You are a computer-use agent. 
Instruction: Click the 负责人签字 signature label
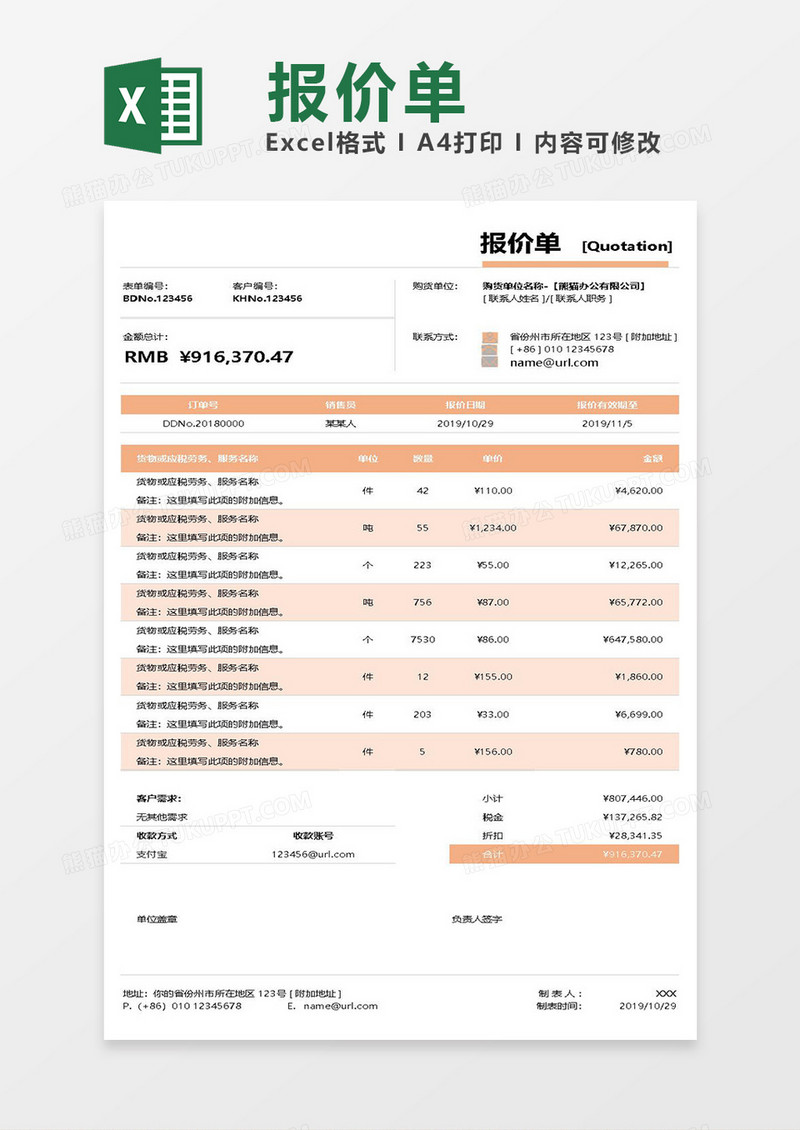click(x=477, y=920)
